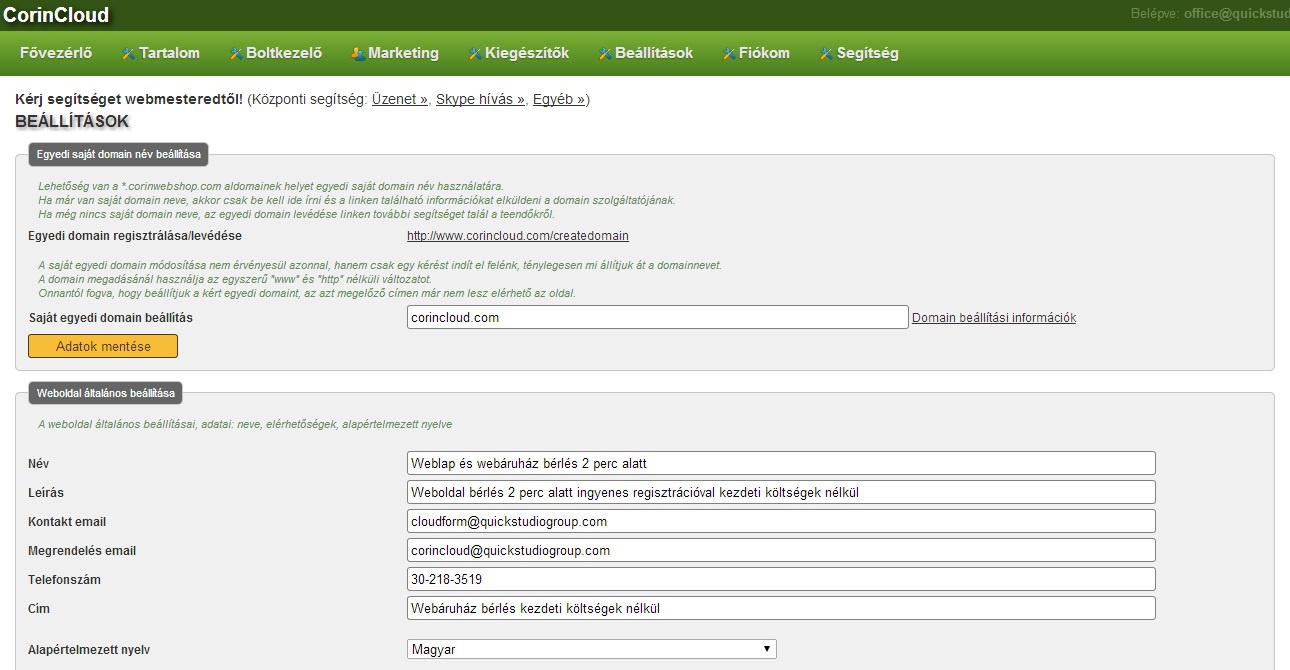Click the Egyéb » link
This screenshot has height=670, width=1290.
pyautogui.click(x=559, y=100)
